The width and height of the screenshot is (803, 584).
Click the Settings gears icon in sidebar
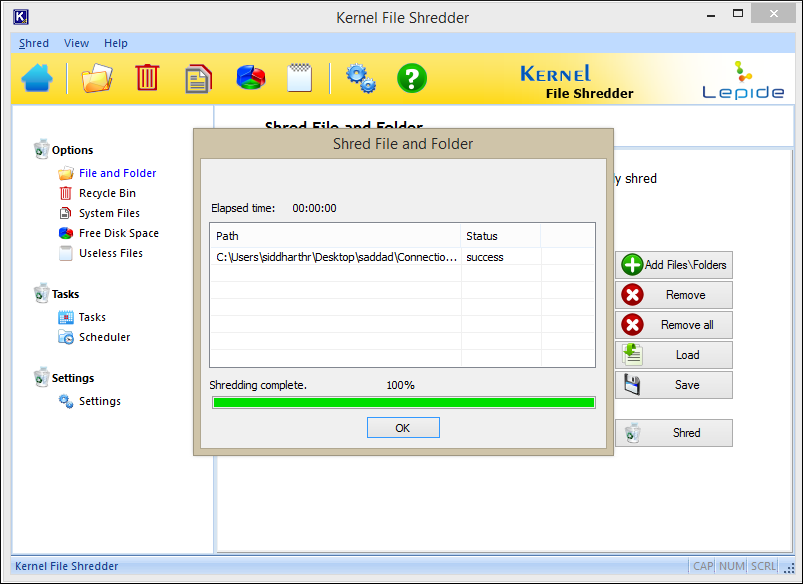pyautogui.click(x=66, y=401)
